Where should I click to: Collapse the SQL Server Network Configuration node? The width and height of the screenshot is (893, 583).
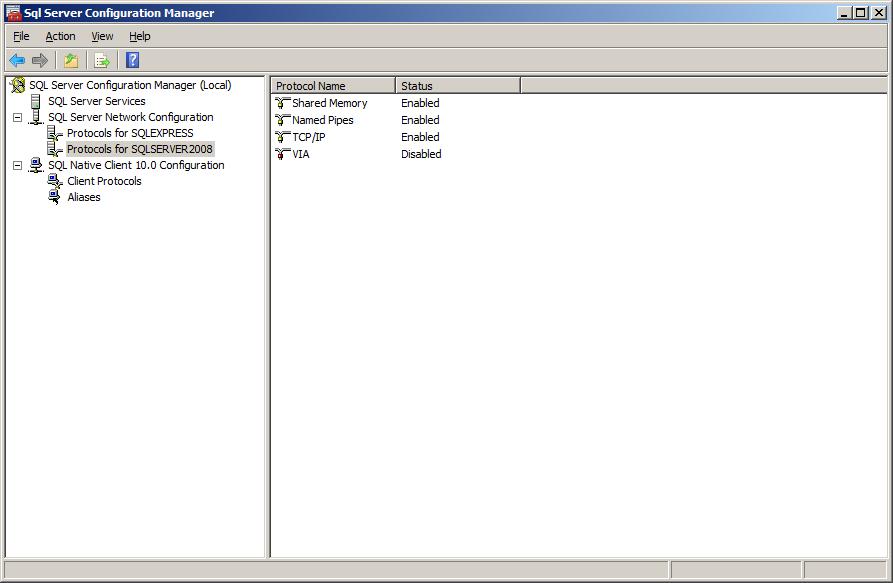tap(18, 117)
